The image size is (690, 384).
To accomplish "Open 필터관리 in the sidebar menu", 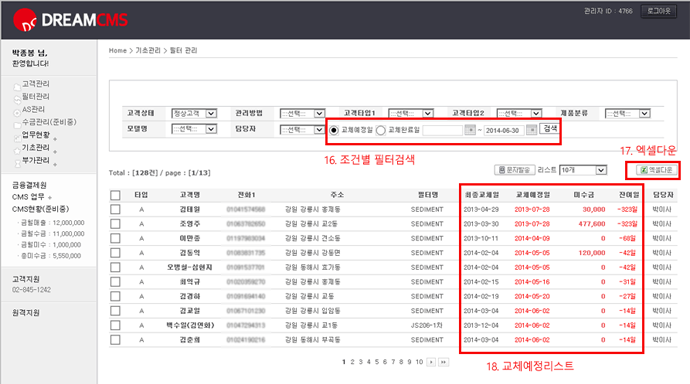I will click(36, 97).
